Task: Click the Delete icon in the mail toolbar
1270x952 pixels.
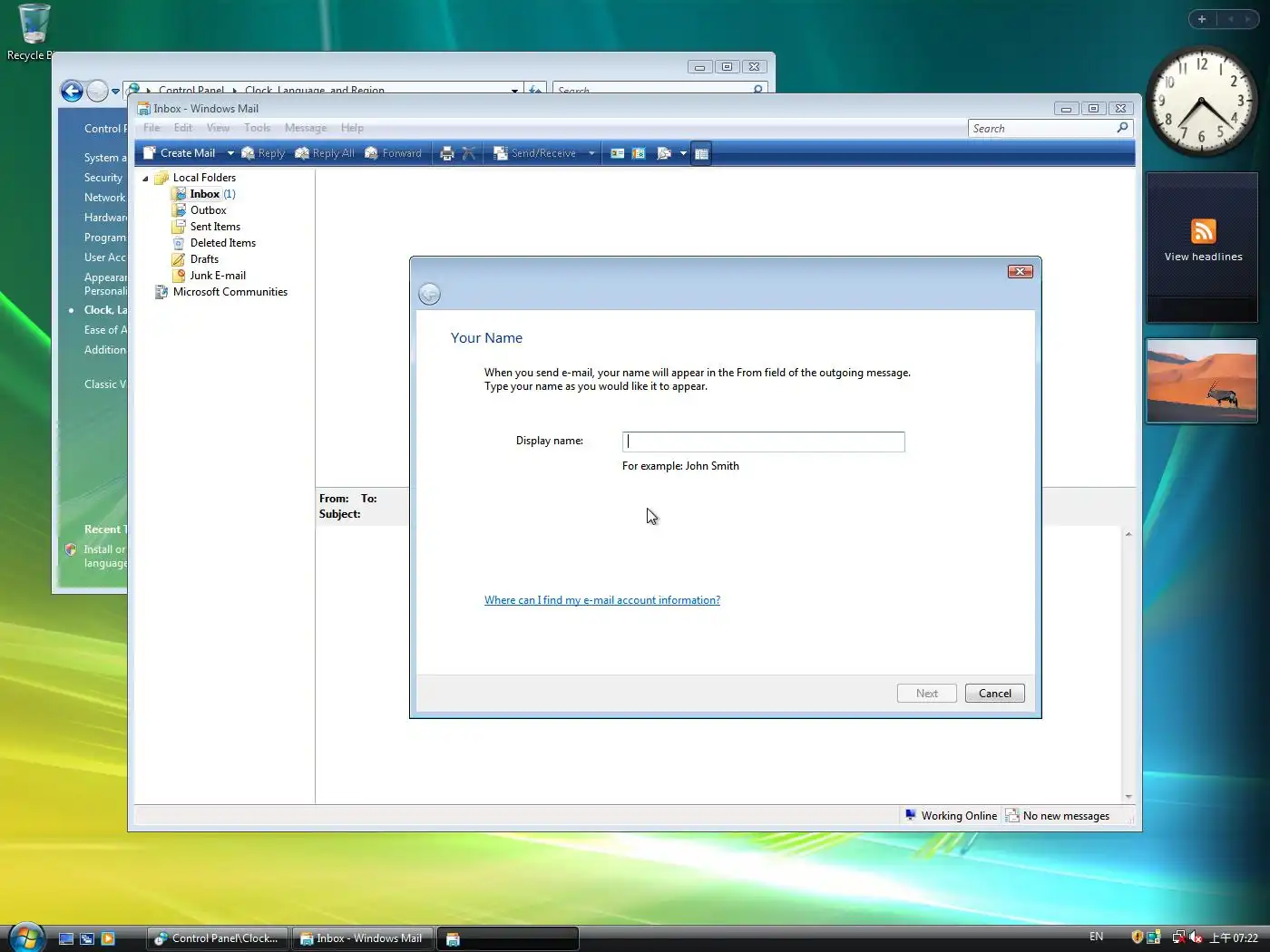Action: coord(469,153)
